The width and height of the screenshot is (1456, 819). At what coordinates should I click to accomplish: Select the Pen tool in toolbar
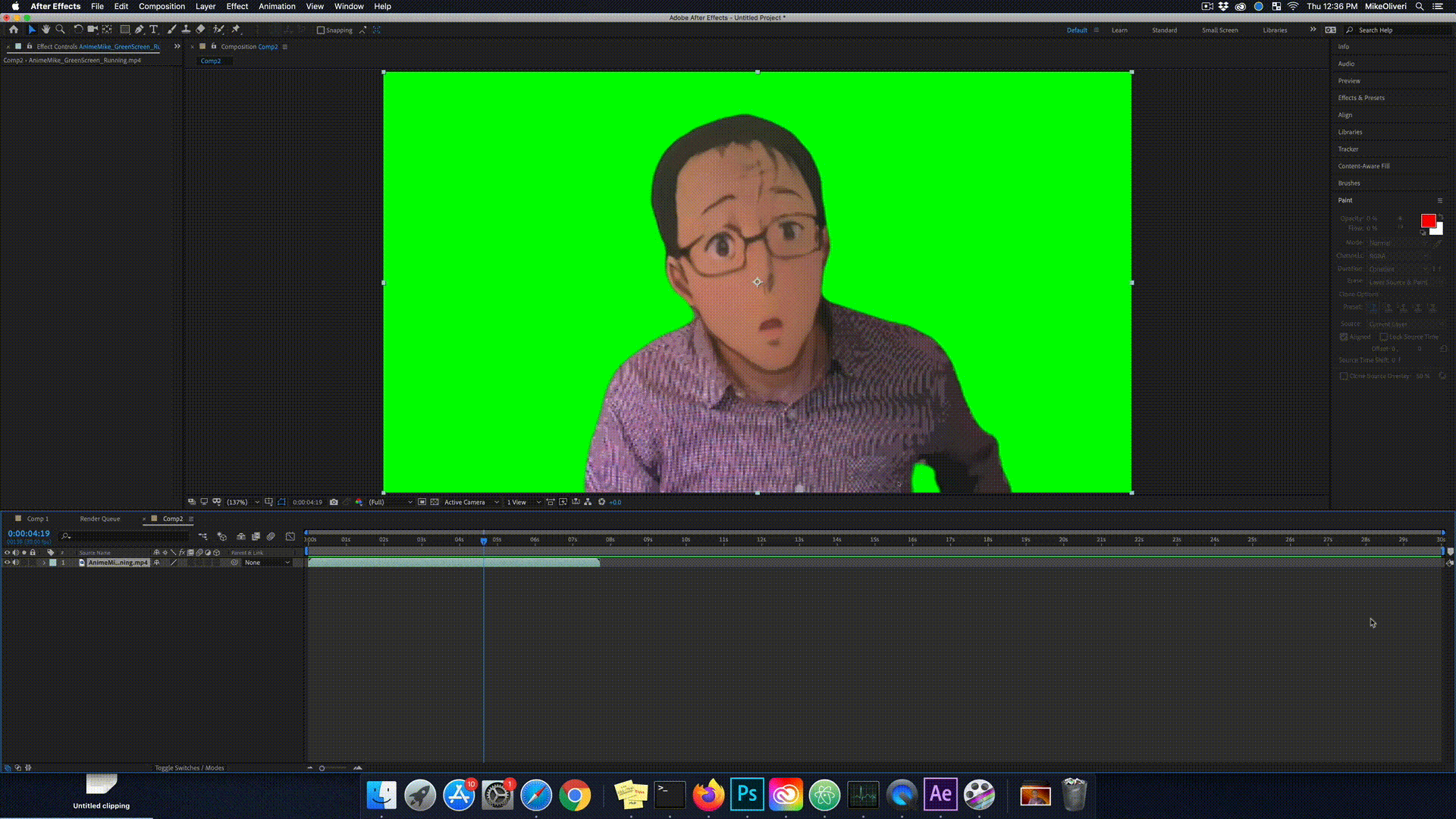140,30
